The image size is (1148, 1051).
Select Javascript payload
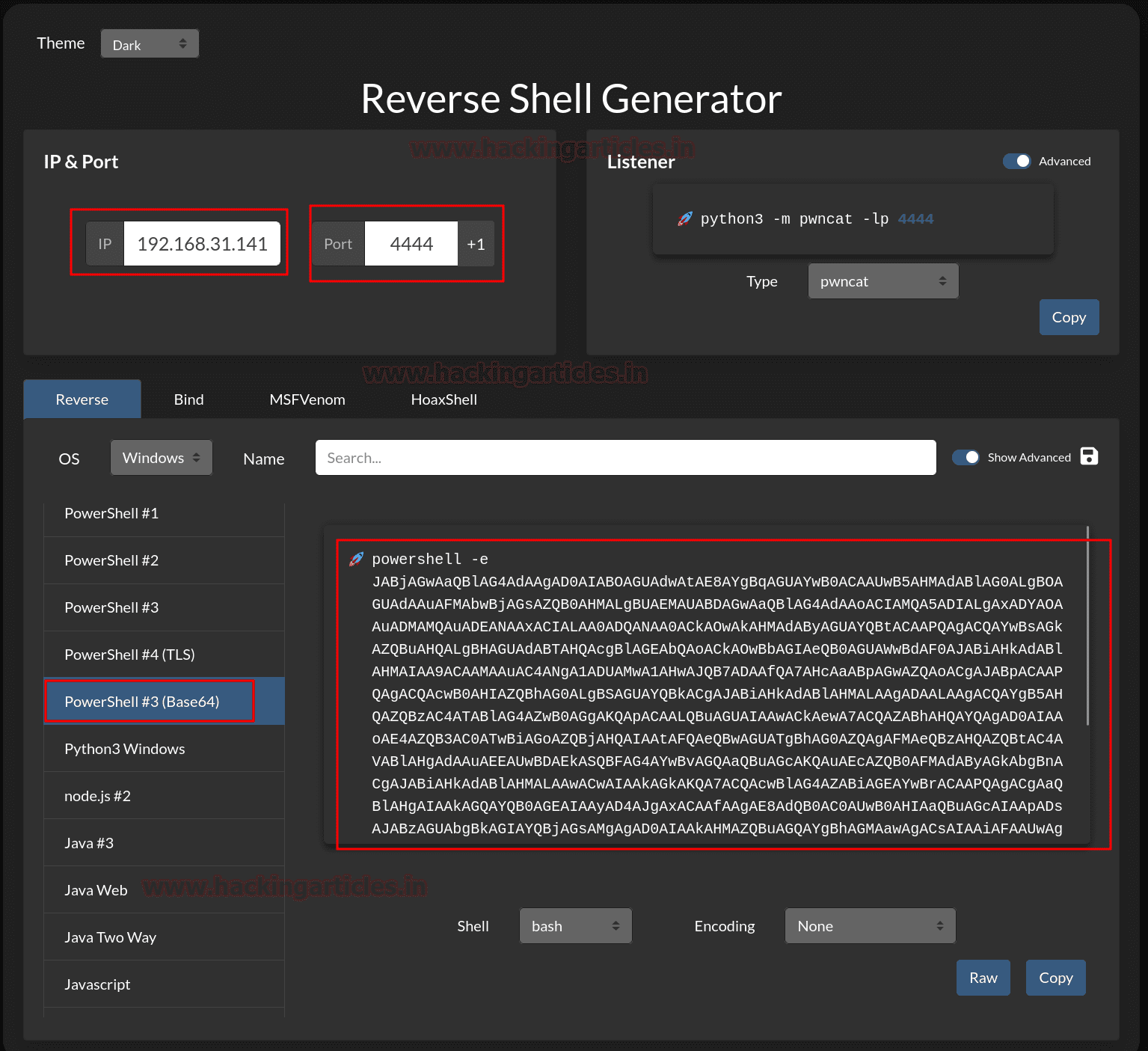[x=165, y=984]
